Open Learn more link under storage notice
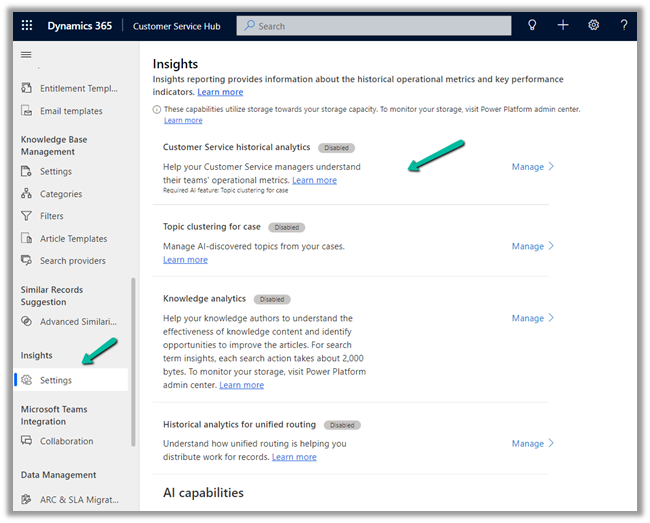 [183, 120]
